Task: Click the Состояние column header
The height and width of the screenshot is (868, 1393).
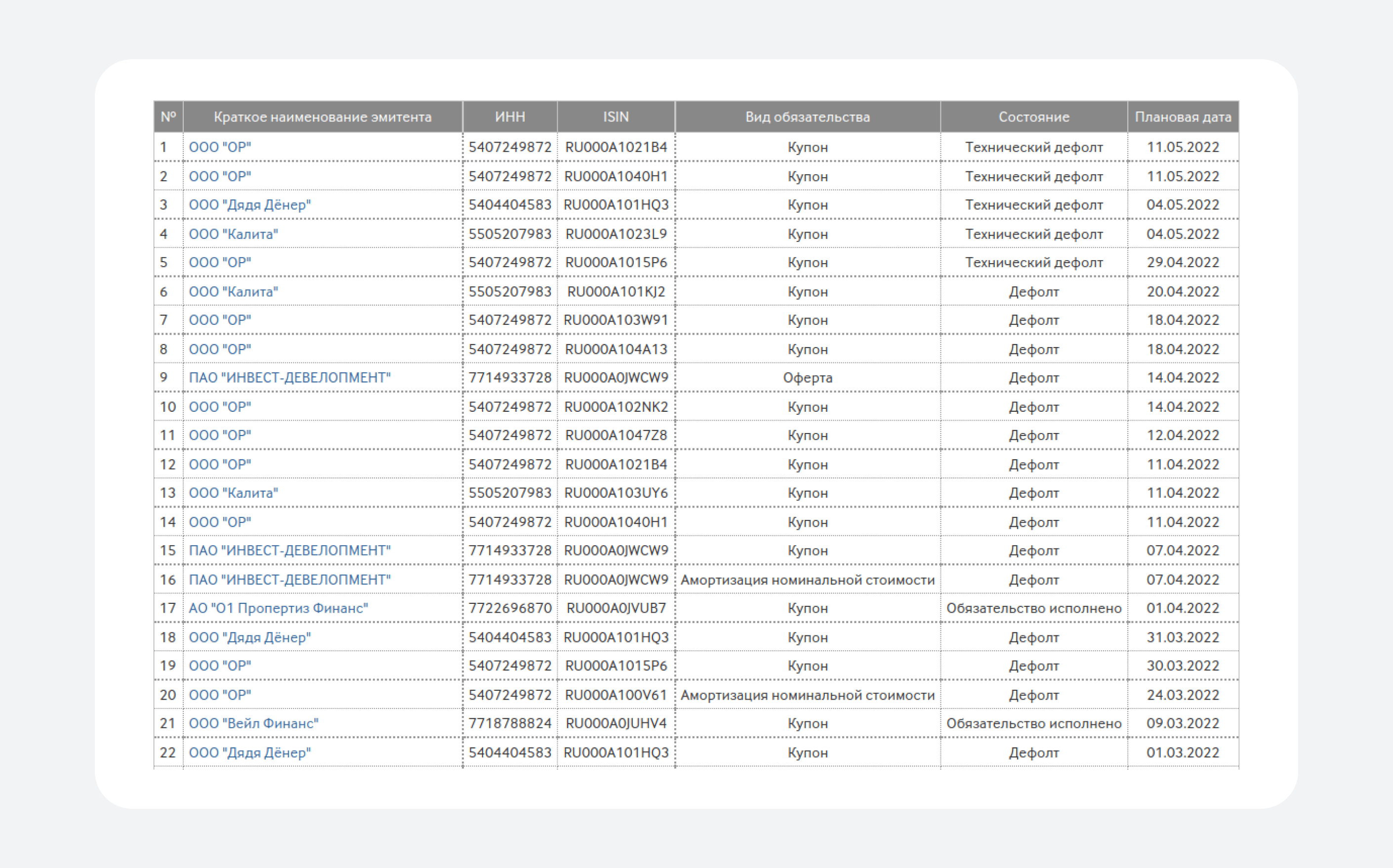Action: click(x=1033, y=117)
